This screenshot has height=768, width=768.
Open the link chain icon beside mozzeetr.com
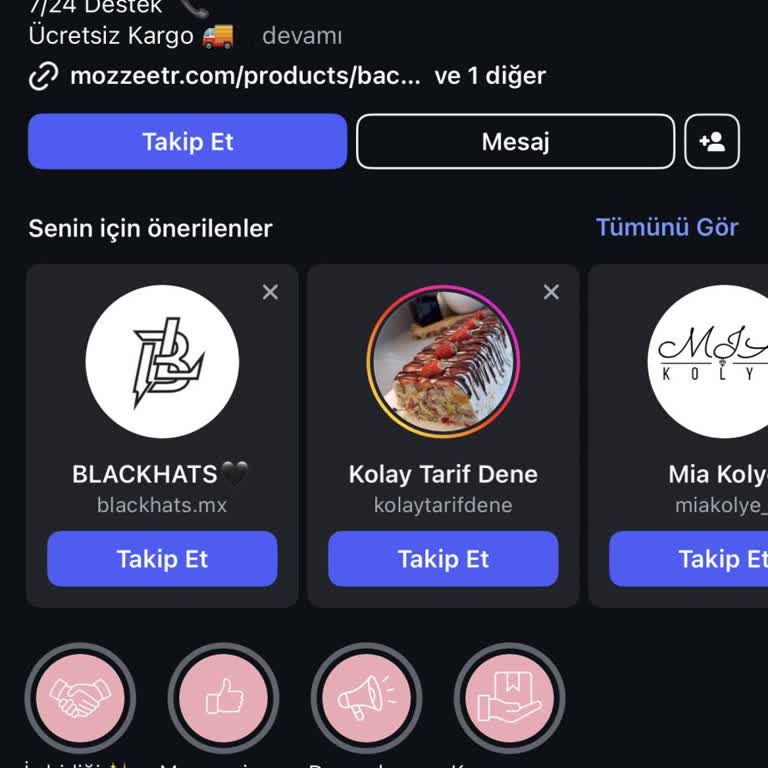pos(44,76)
